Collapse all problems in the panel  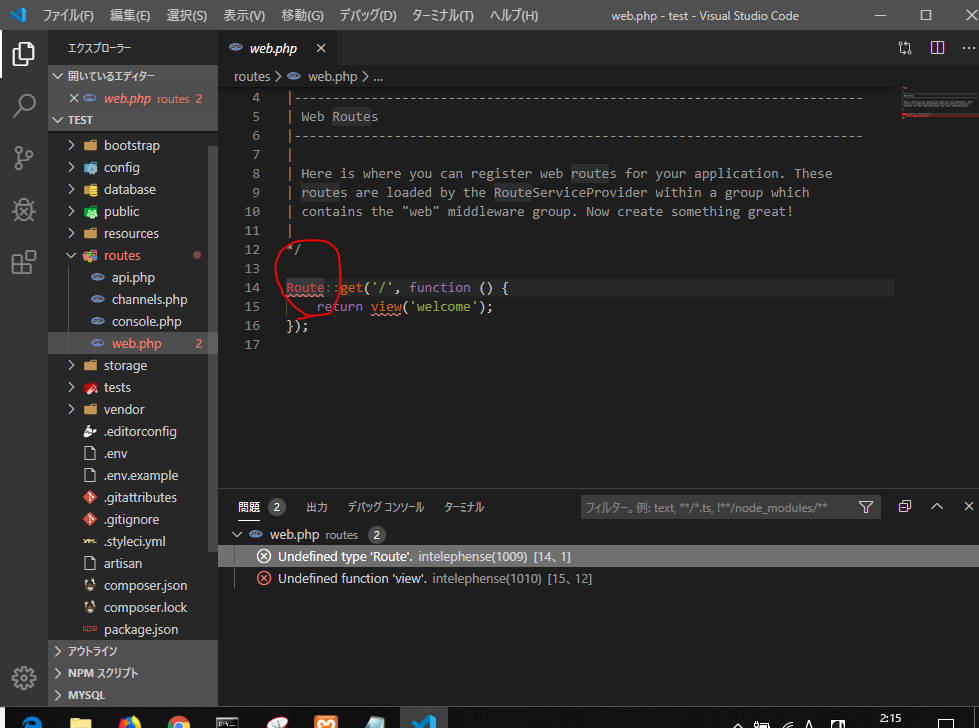coord(905,506)
